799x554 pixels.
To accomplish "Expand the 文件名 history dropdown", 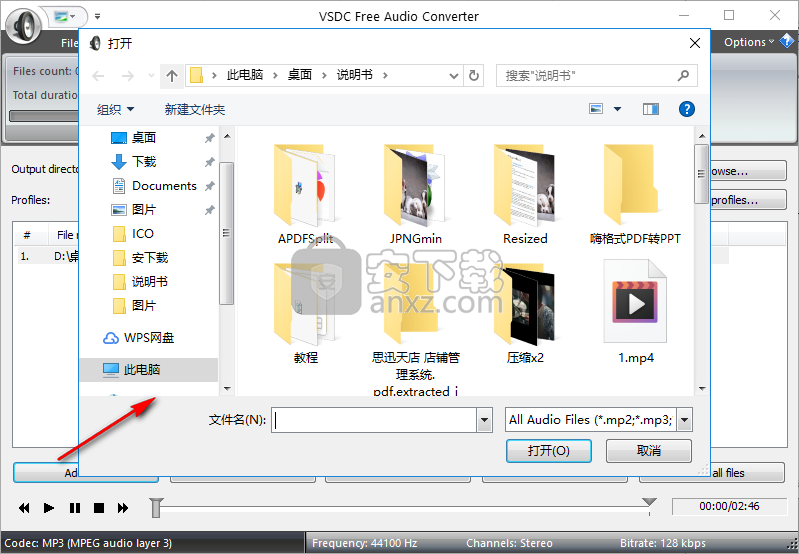I will [x=485, y=420].
